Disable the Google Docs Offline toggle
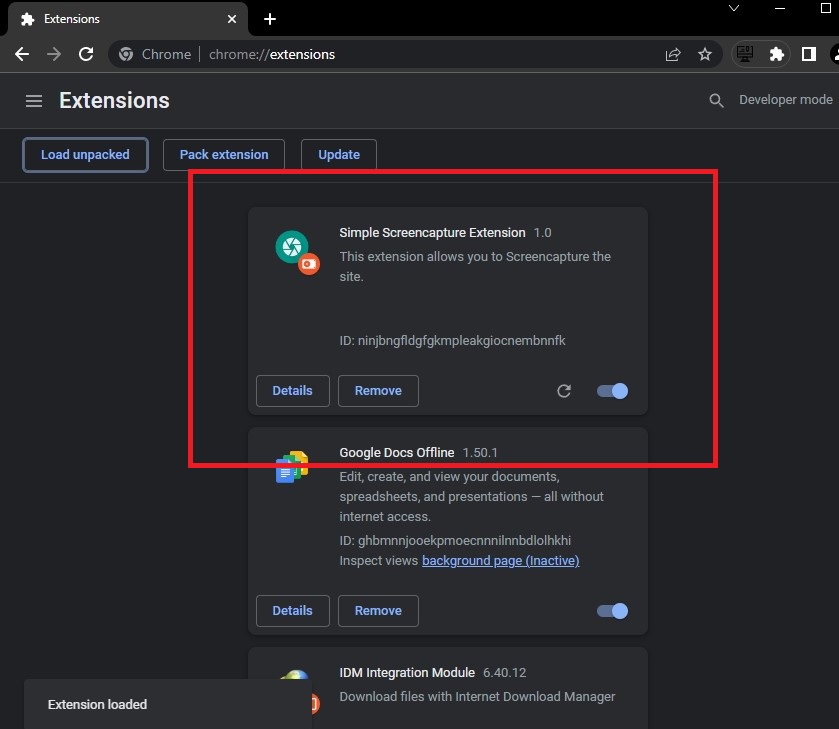 click(613, 611)
